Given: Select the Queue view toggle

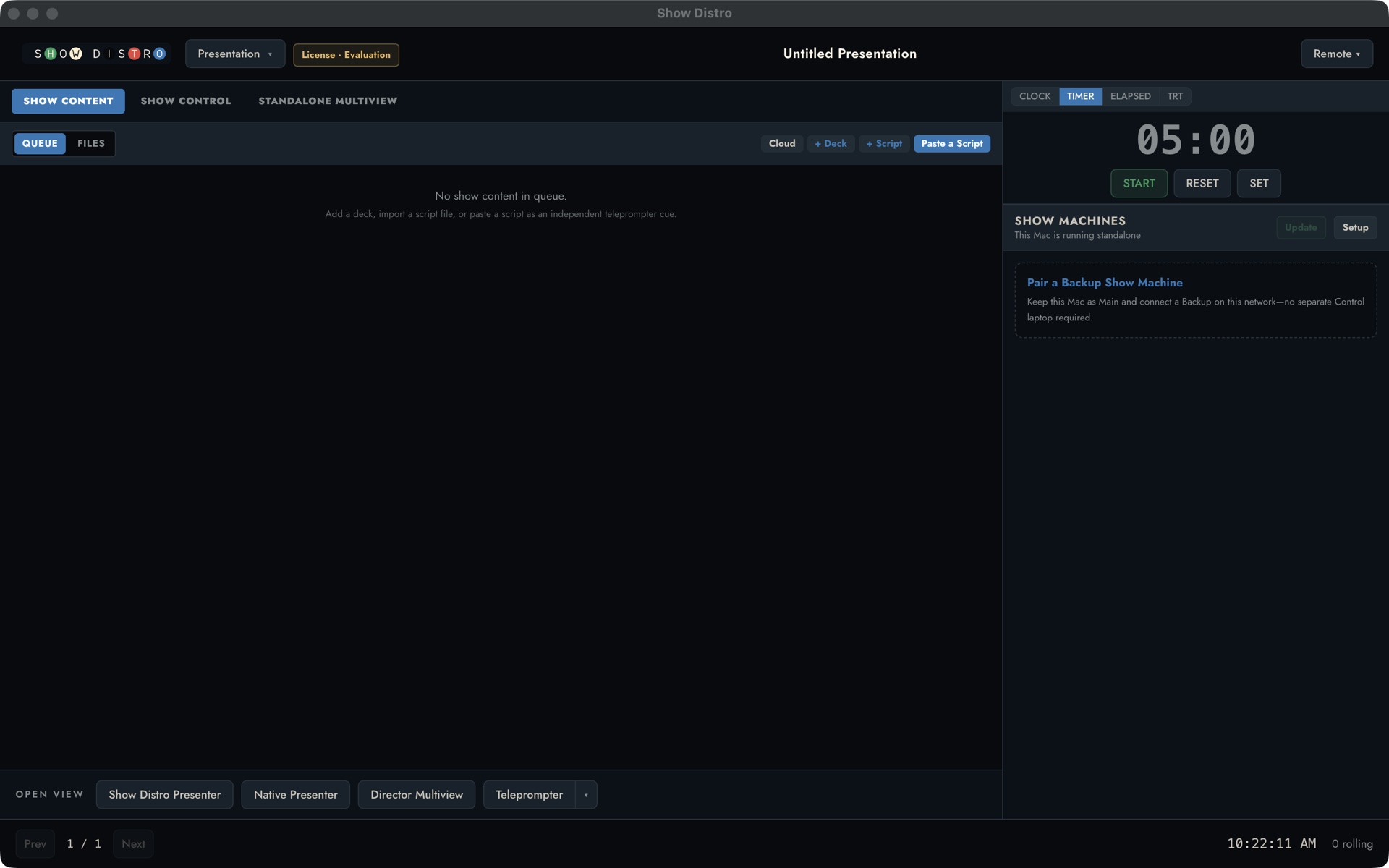Looking at the screenshot, I should tap(40, 143).
